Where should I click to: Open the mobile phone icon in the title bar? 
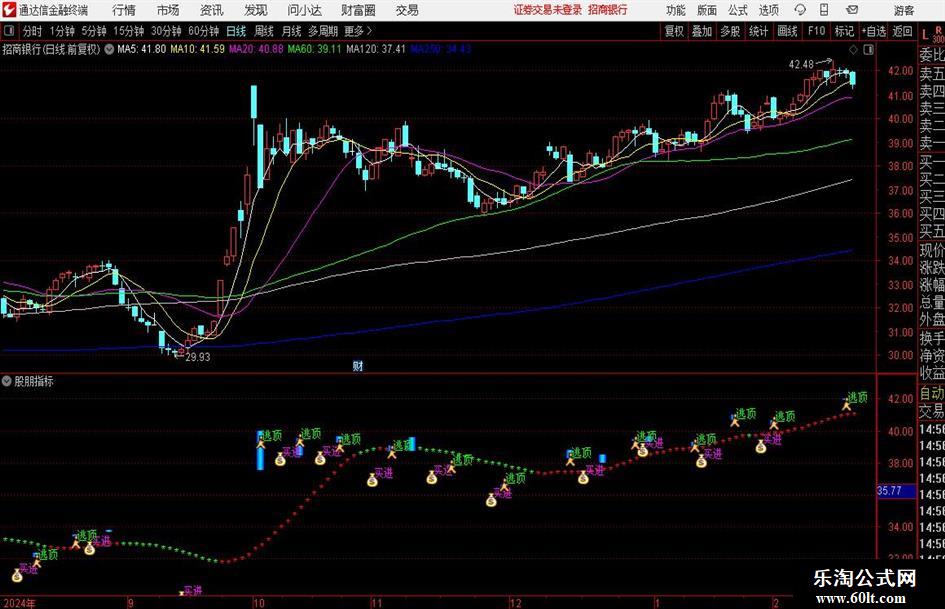click(x=824, y=10)
